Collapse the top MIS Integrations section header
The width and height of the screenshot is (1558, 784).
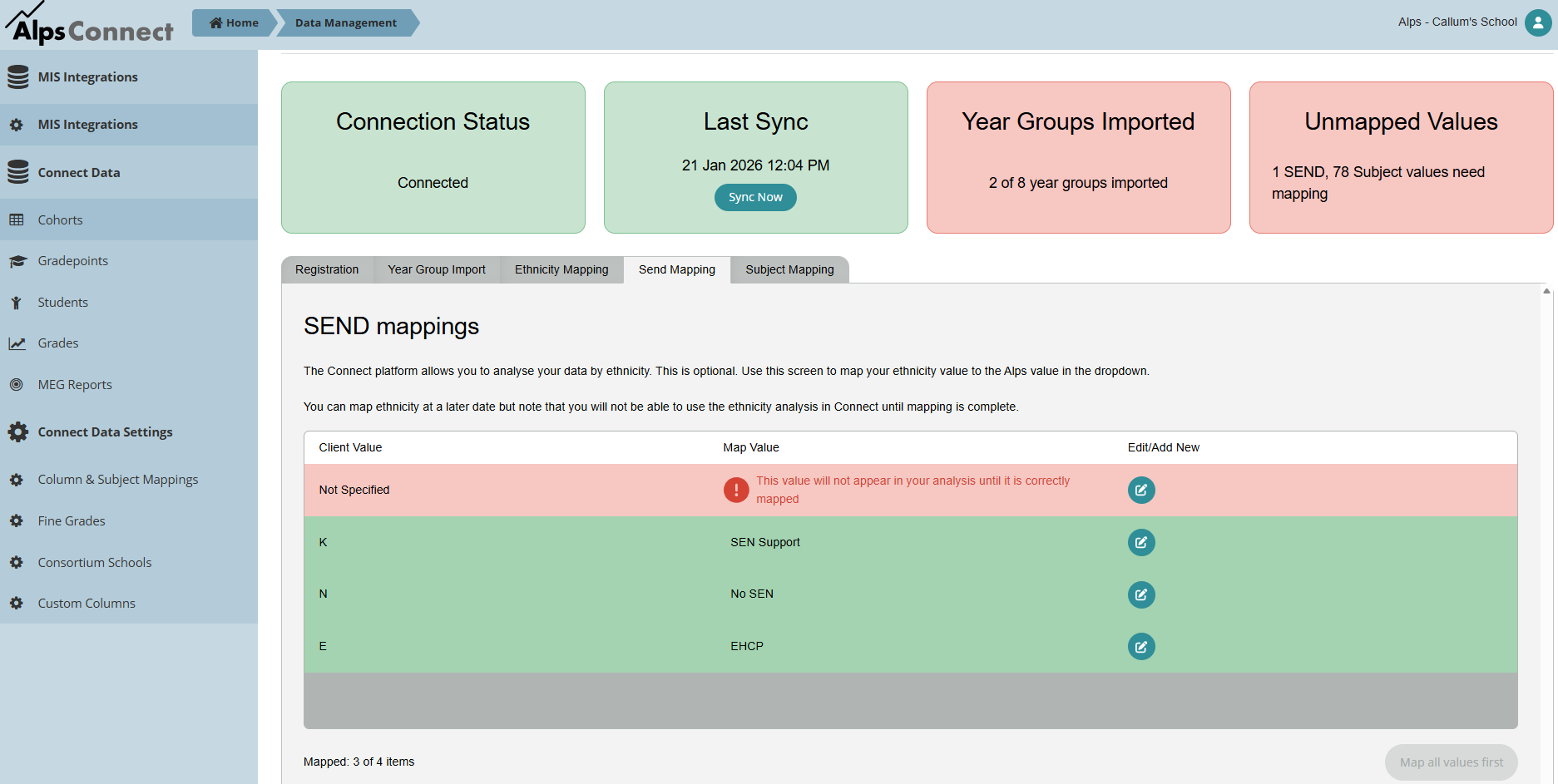[87, 77]
